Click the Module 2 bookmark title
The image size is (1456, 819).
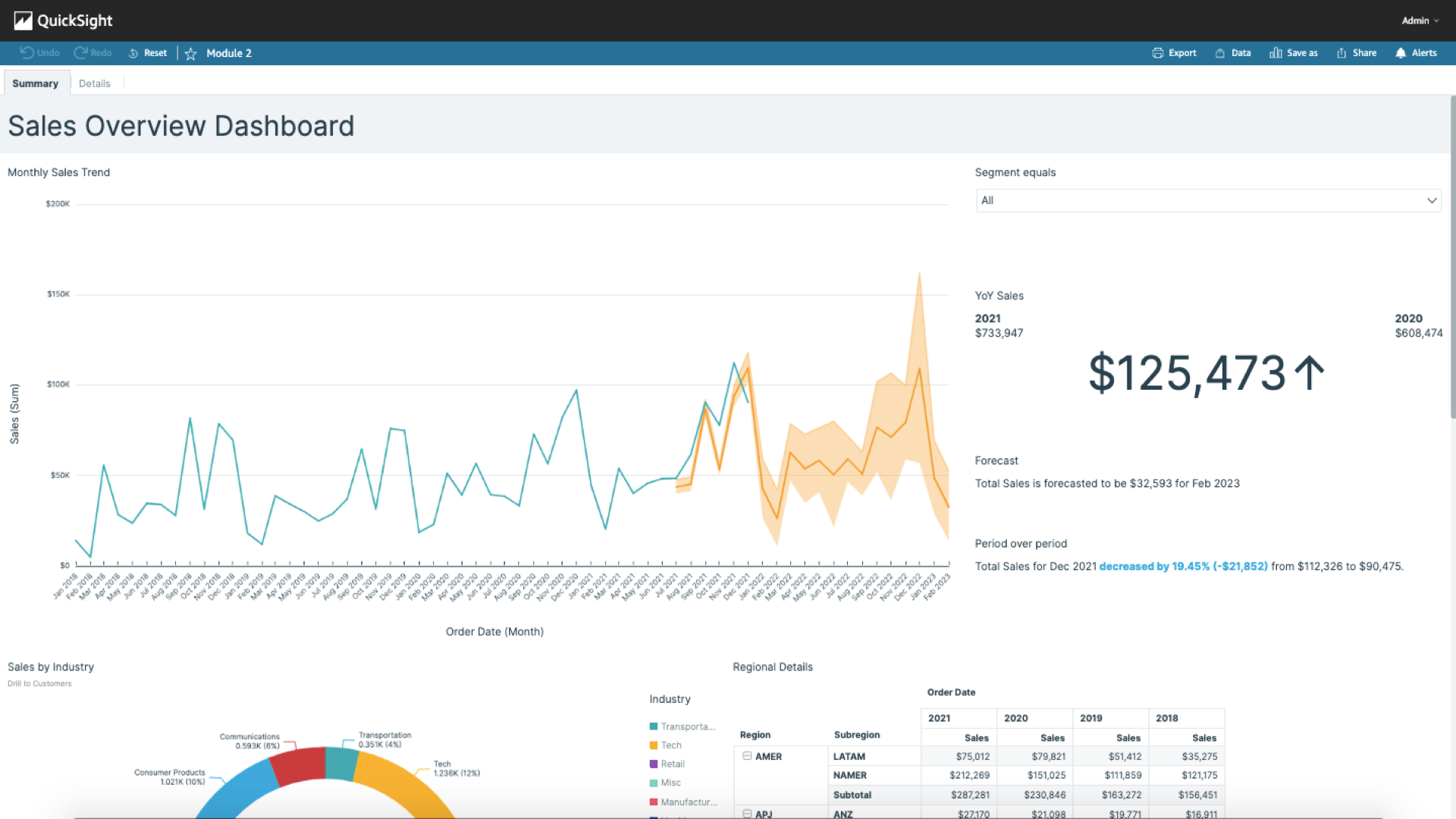(229, 53)
